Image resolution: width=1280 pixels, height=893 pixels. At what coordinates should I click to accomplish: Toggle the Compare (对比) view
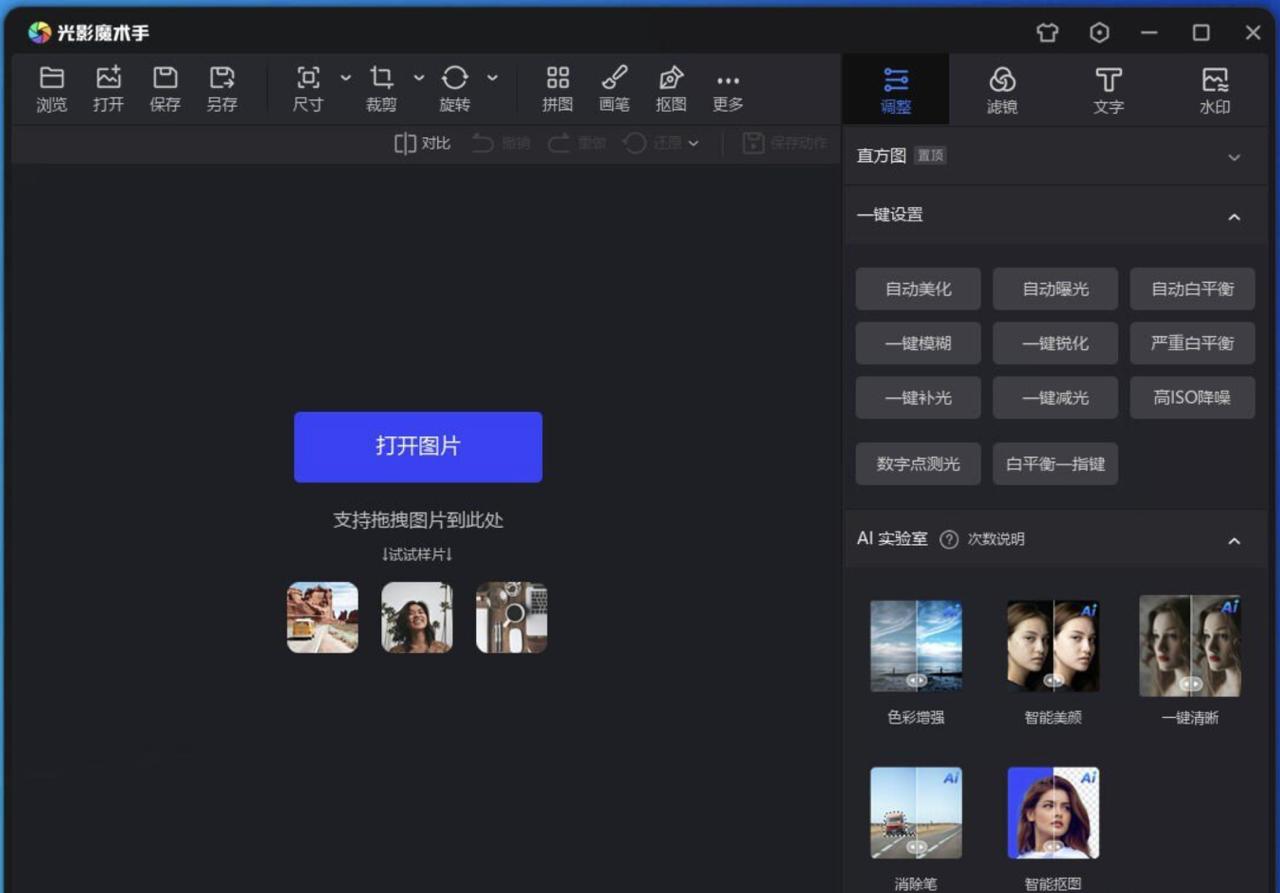422,143
